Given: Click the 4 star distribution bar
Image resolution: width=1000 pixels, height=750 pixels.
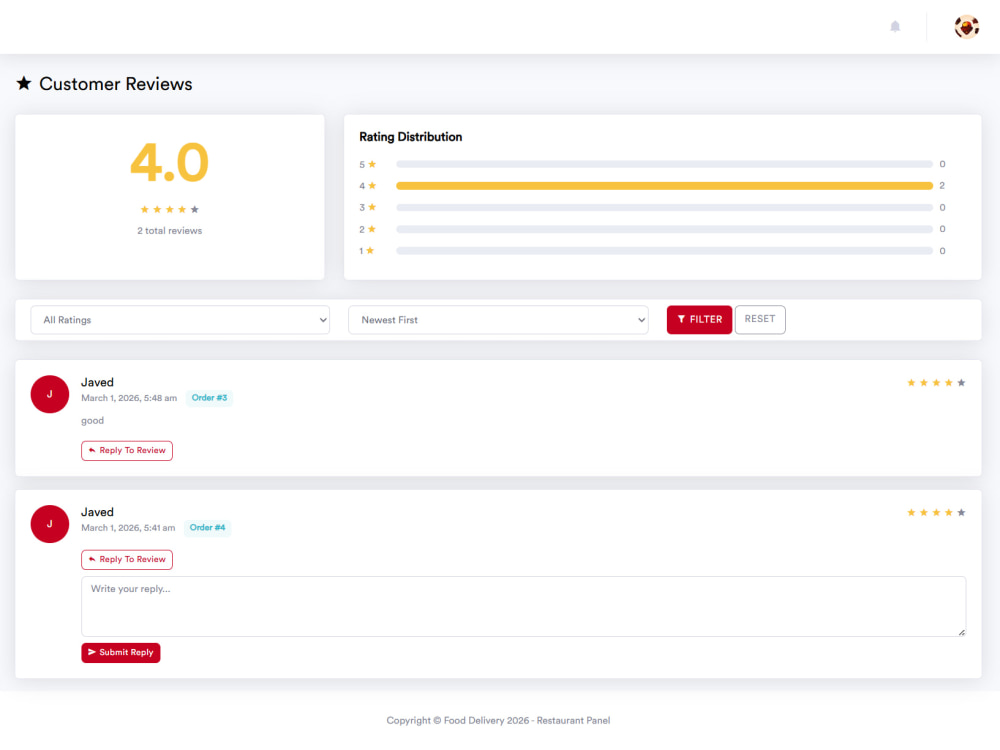Looking at the screenshot, I should pos(664,186).
